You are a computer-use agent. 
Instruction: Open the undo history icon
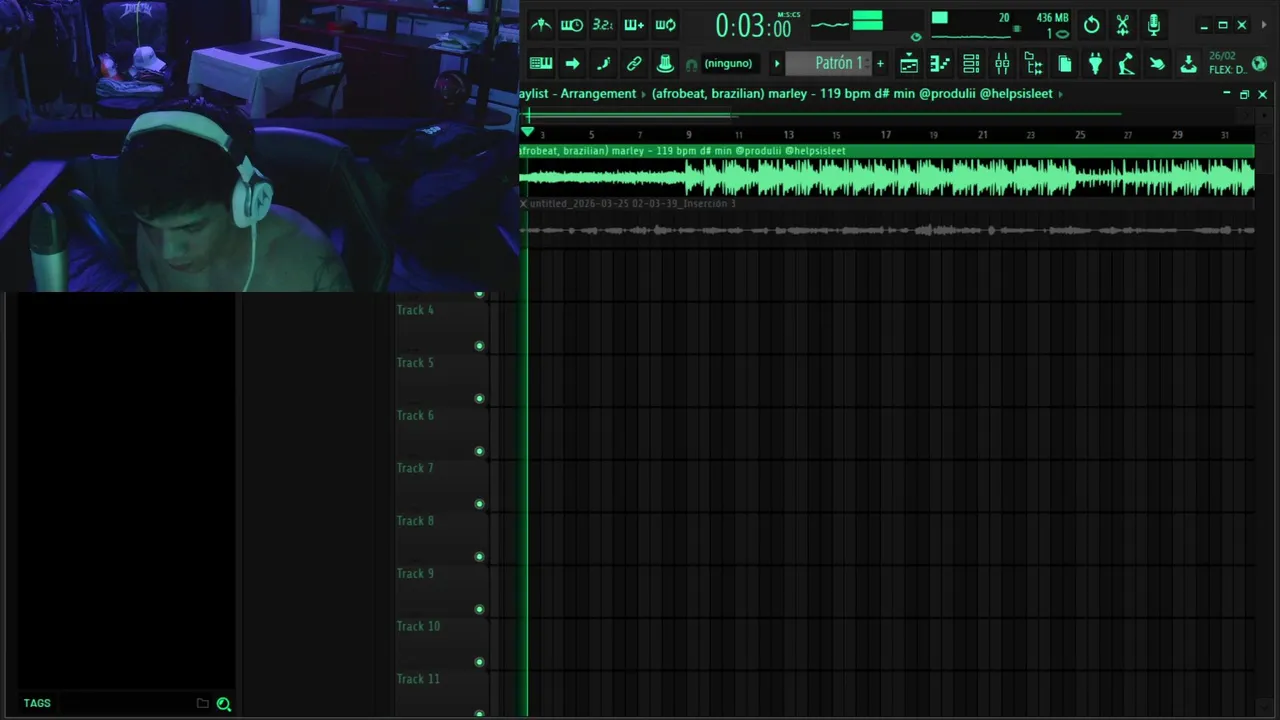point(1092,25)
